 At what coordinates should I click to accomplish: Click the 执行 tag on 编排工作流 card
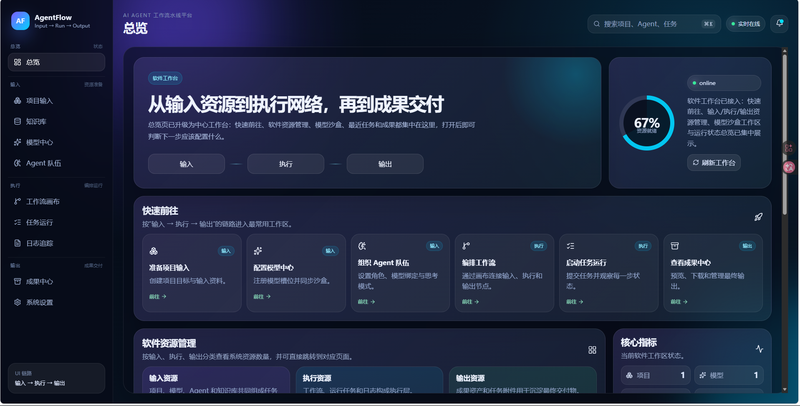(x=539, y=246)
